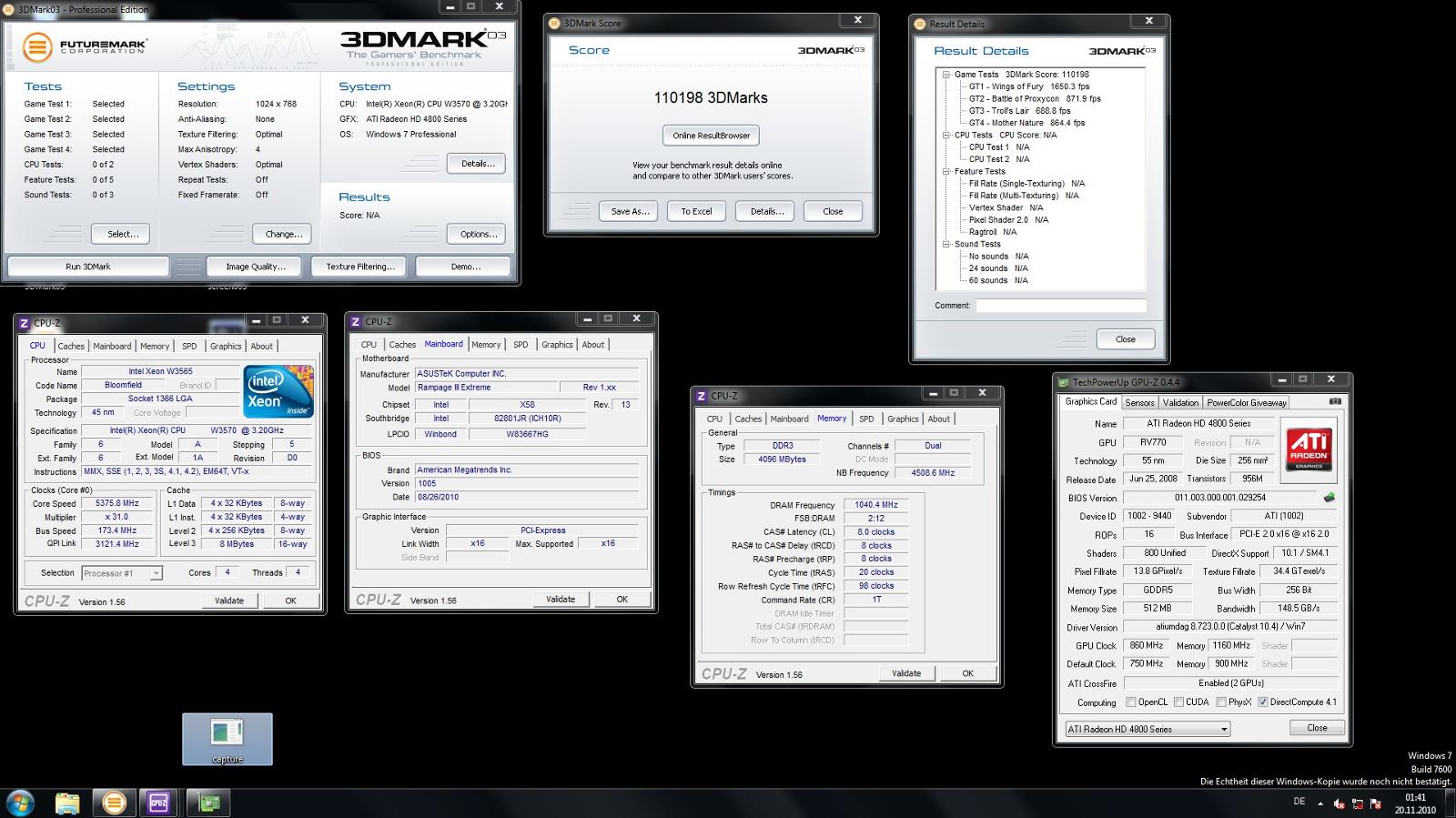Click the To Excel button
Screen dimensions: 1456x818
pyautogui.click(x=697, y=211)
